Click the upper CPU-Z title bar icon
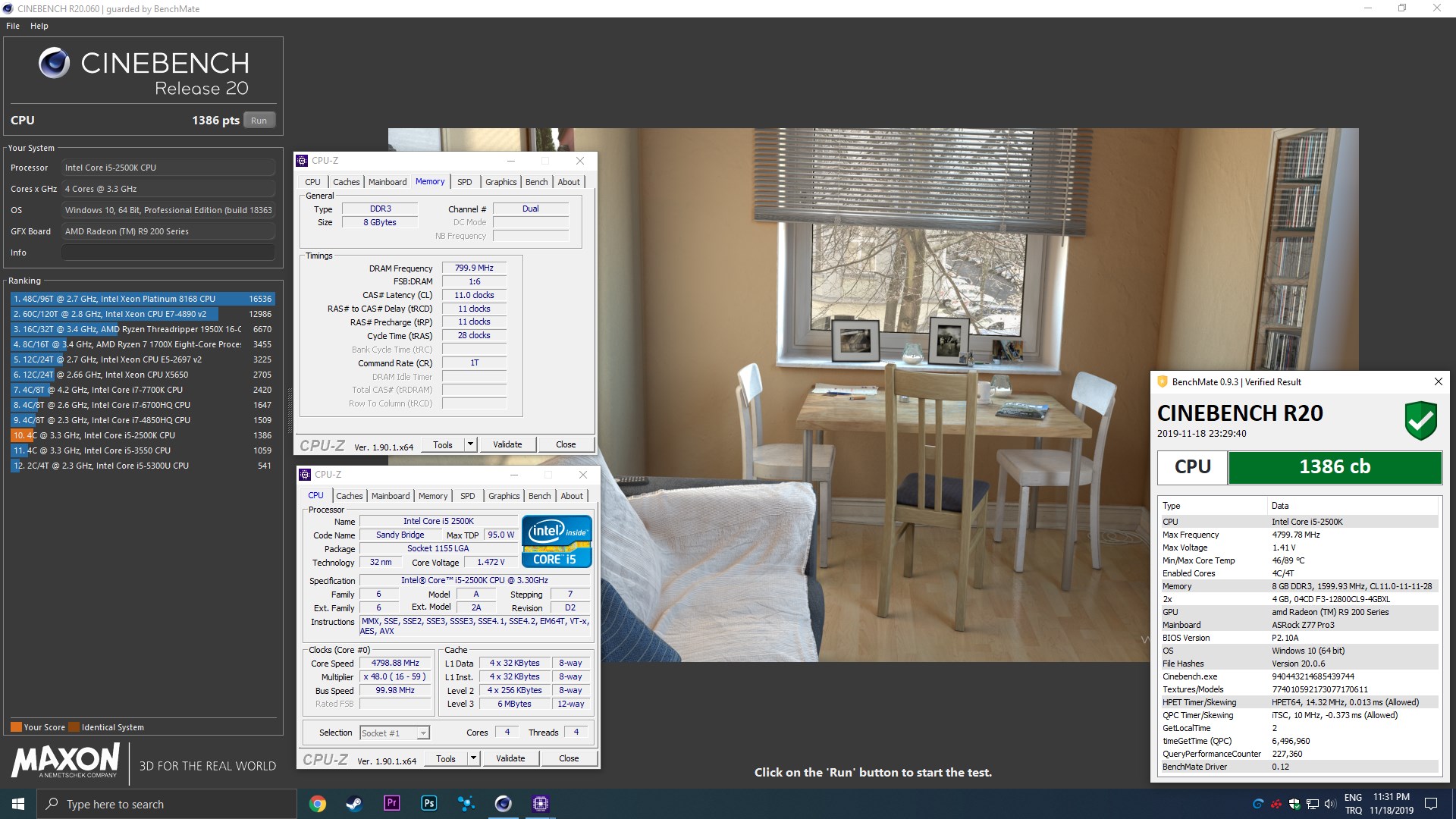 coord(302,161)
